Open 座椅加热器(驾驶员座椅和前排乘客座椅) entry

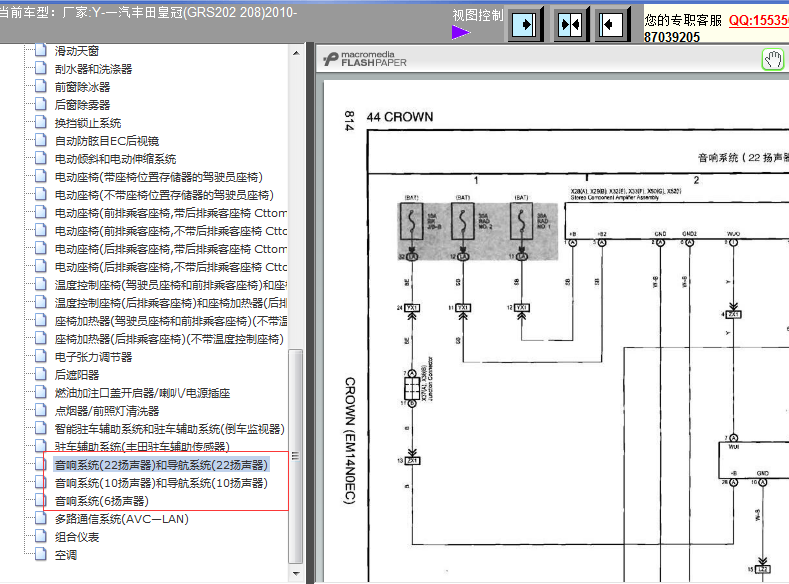tap(171, 321)
